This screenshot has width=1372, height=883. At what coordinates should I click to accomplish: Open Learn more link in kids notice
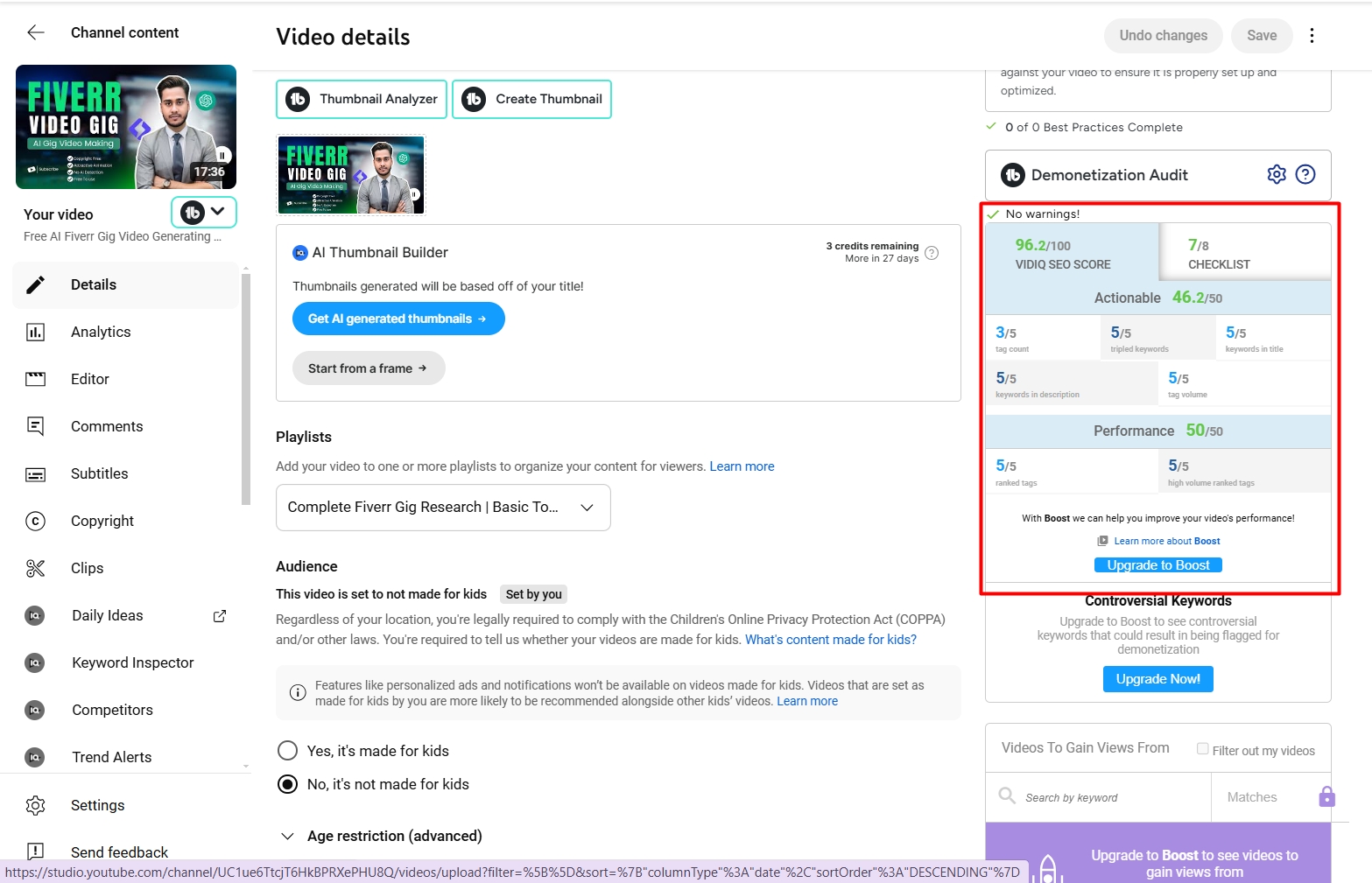807,701
